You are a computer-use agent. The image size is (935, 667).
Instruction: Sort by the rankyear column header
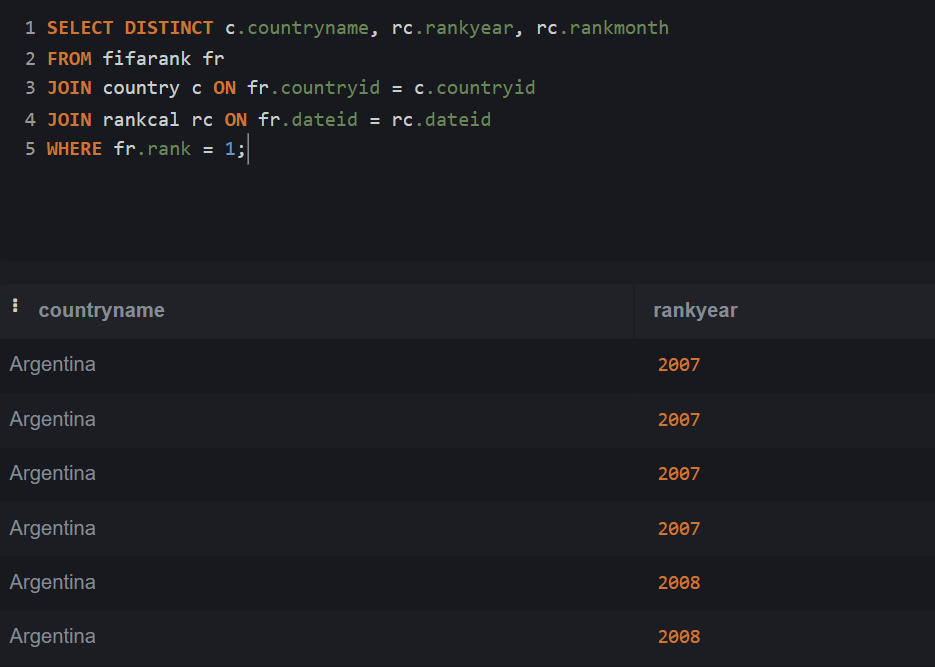[695, 310]
